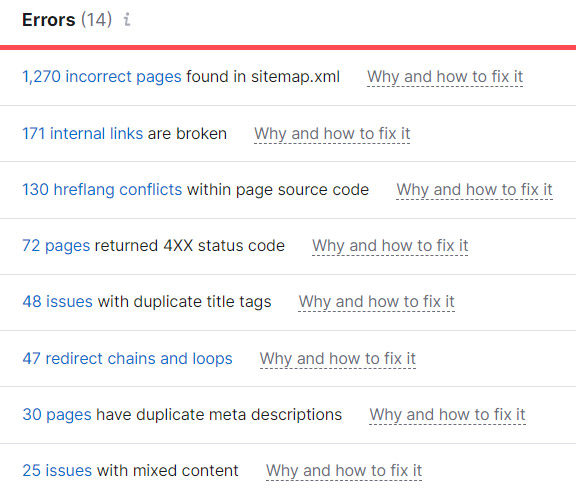Select the text "have duplicate meta descriptions"
Screen dimensions: 576x496
click(219, 414)
